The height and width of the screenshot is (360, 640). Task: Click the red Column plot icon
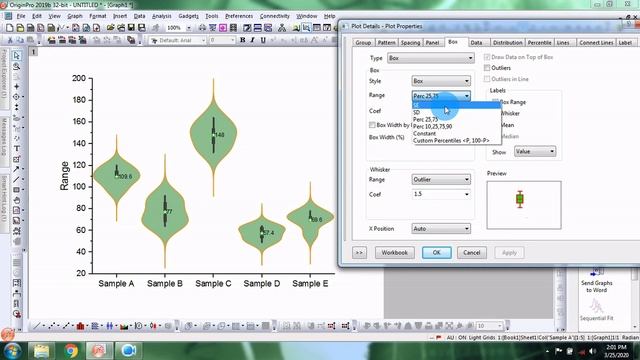80,326
